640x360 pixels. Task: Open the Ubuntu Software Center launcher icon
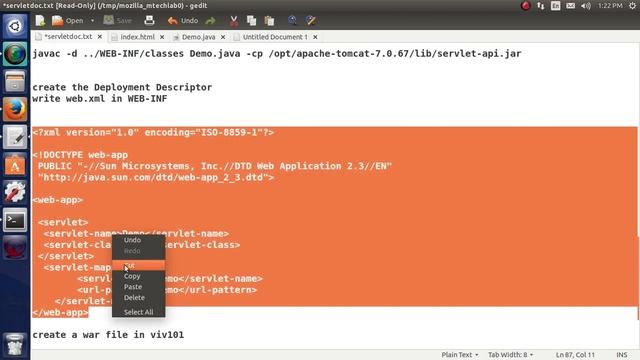(x=15, y=164)
